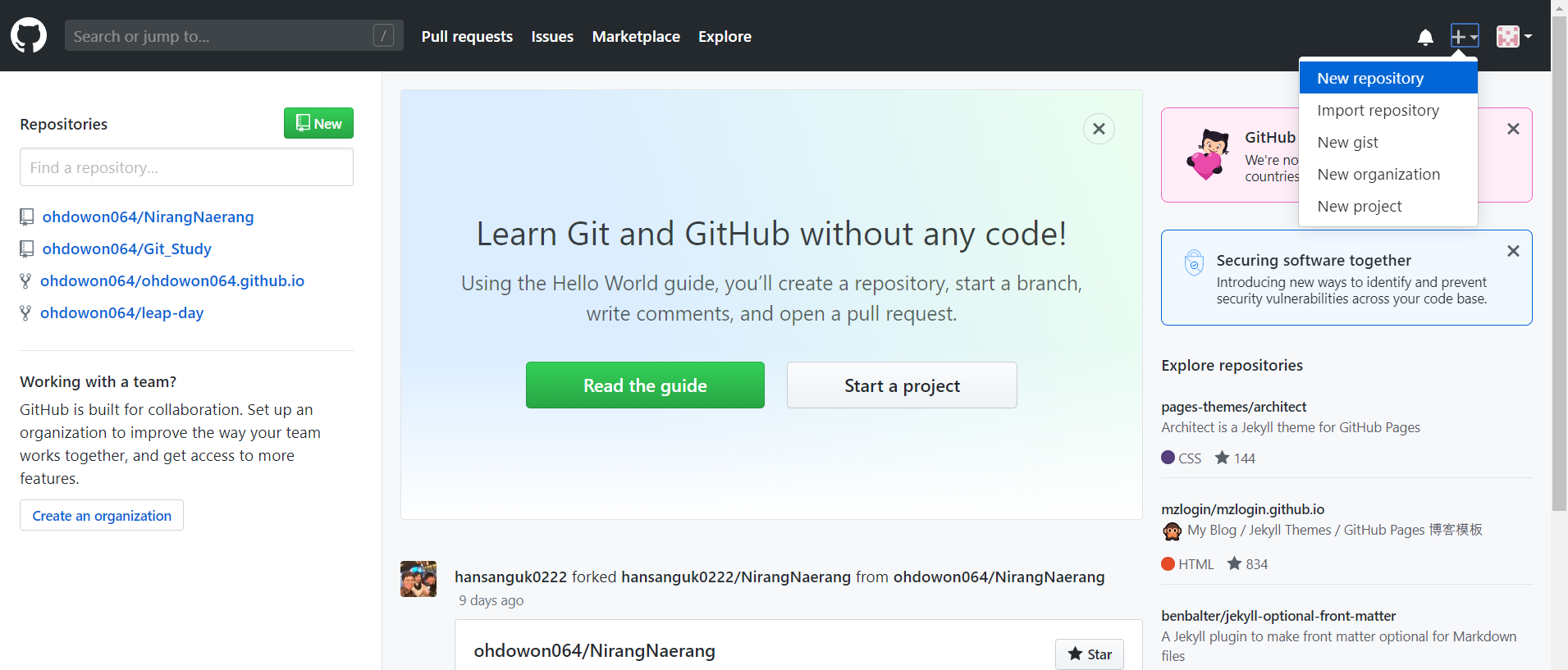Click the green New repository button
This screenshot has height=670, width=1568.
pos(318,123)
